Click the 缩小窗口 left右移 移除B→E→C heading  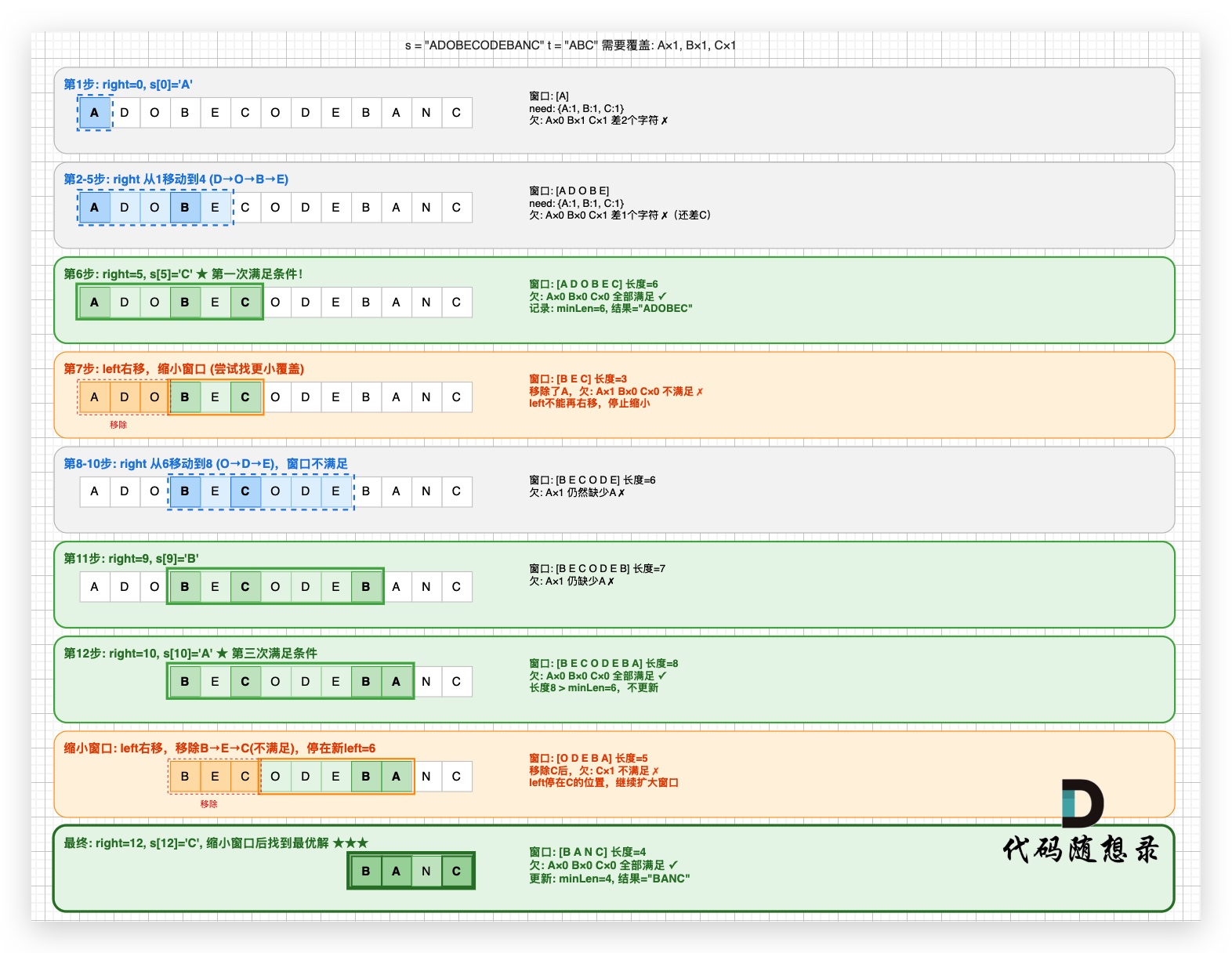coord(219,748)
